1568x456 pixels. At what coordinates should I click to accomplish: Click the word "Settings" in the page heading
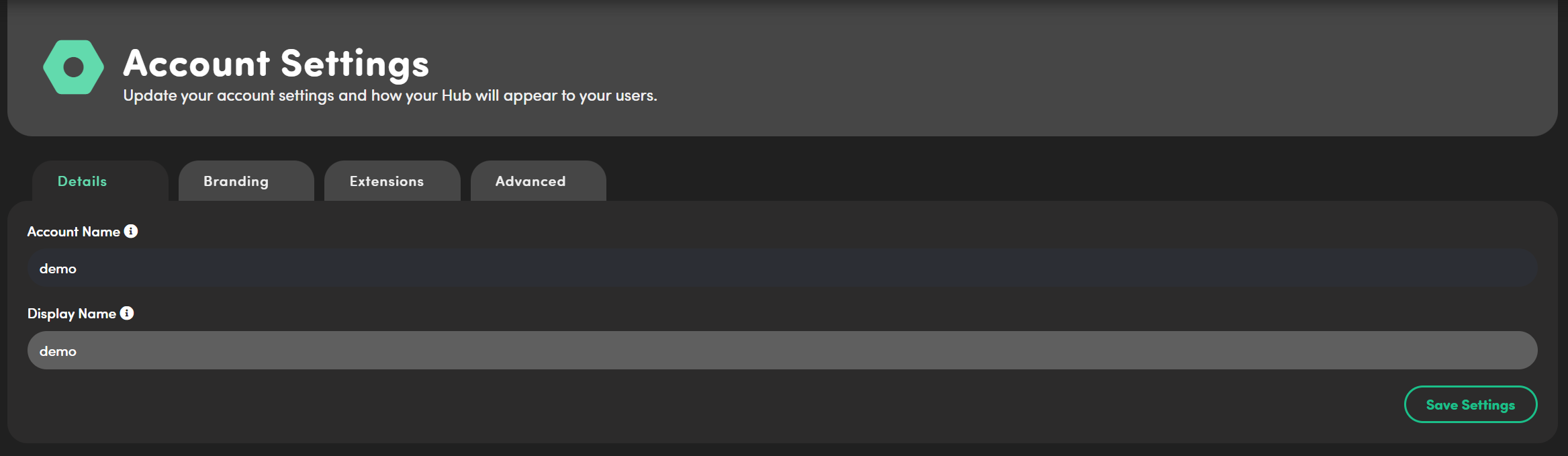[355, 64]
